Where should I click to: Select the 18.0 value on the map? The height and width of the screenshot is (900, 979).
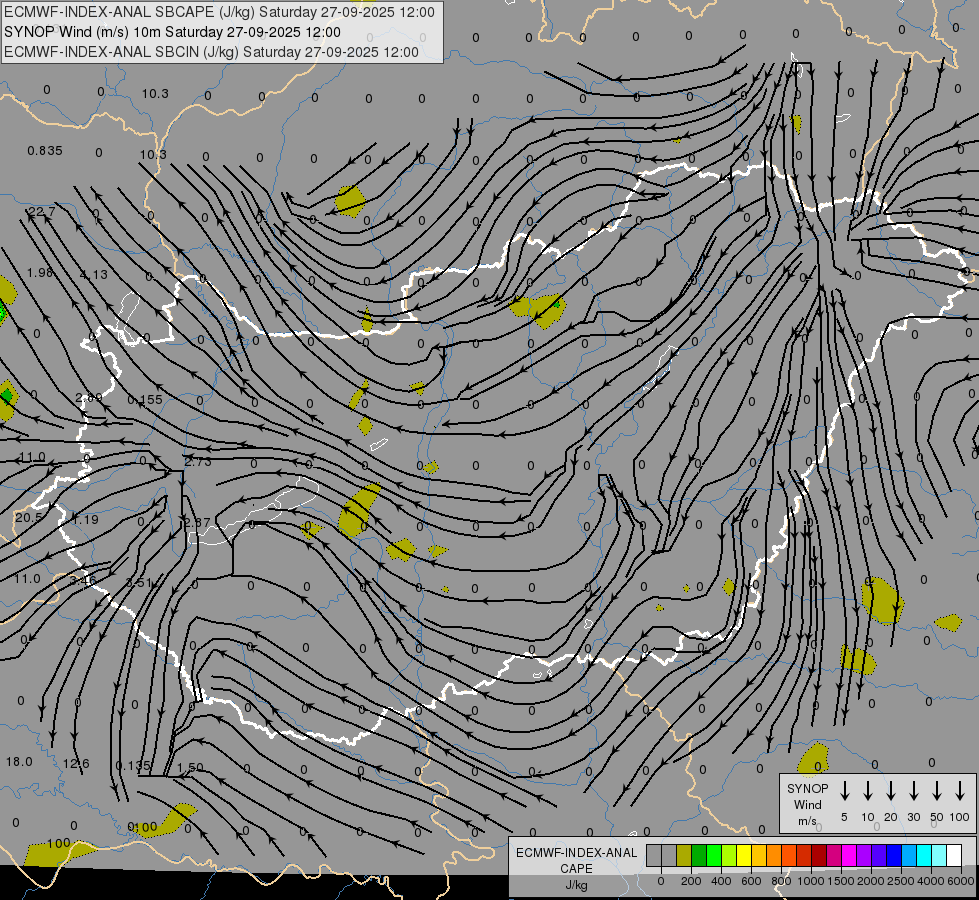click(19, 761)
